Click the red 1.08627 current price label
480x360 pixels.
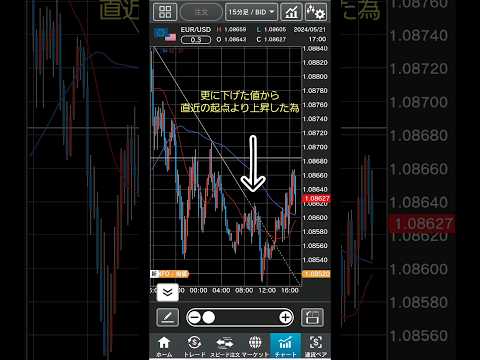(316, 199)
